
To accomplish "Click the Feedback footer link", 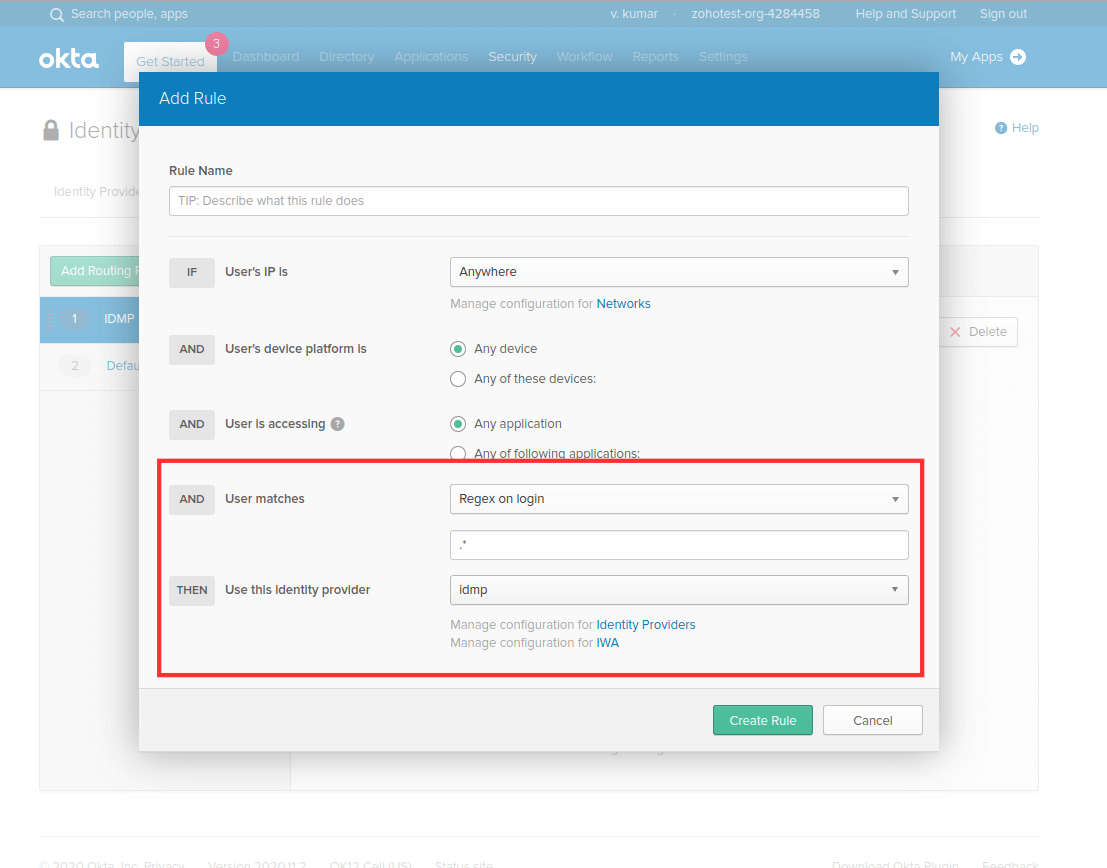I will (1010, 864).
